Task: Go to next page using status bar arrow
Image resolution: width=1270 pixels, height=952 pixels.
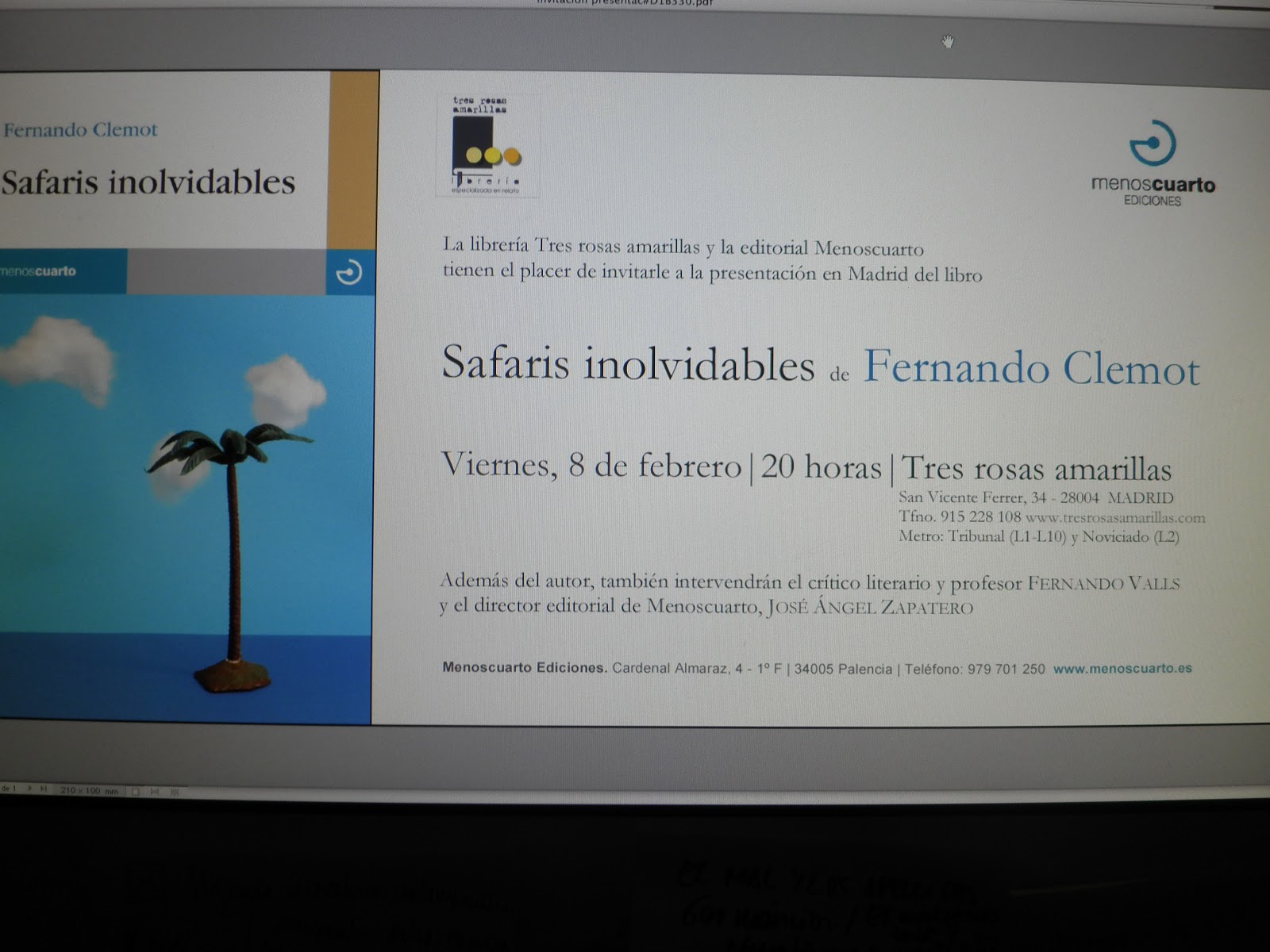Action: [x=30, y=789]
